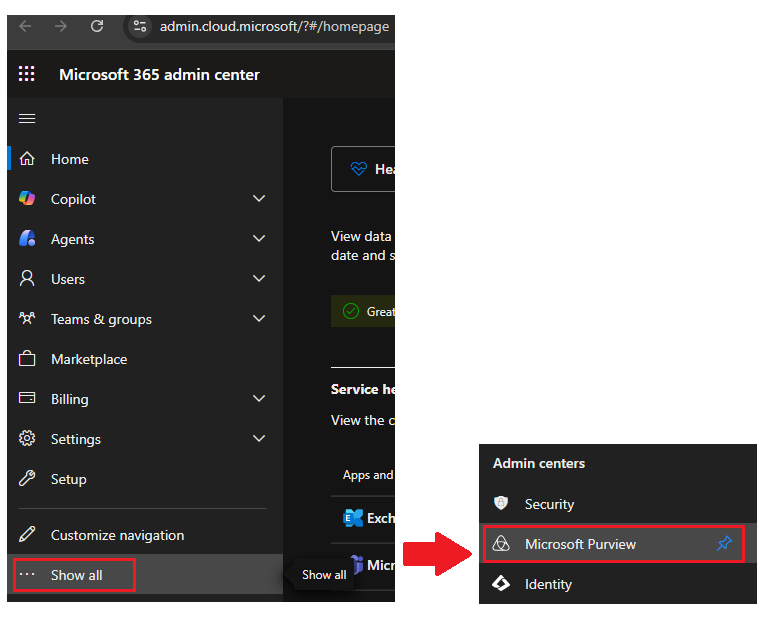771x617 pixels.
Task: Open the app launcher waffle icon
Action: 27,74
